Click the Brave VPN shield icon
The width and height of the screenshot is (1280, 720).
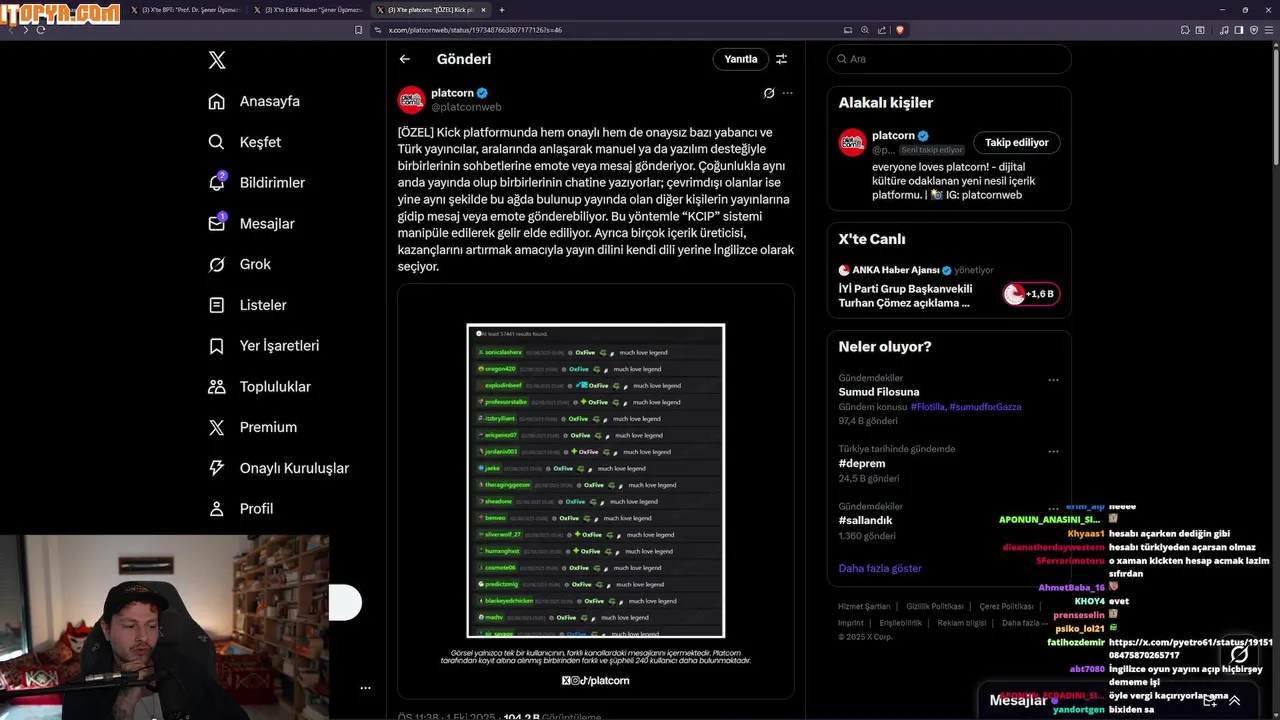[1254, 30]
